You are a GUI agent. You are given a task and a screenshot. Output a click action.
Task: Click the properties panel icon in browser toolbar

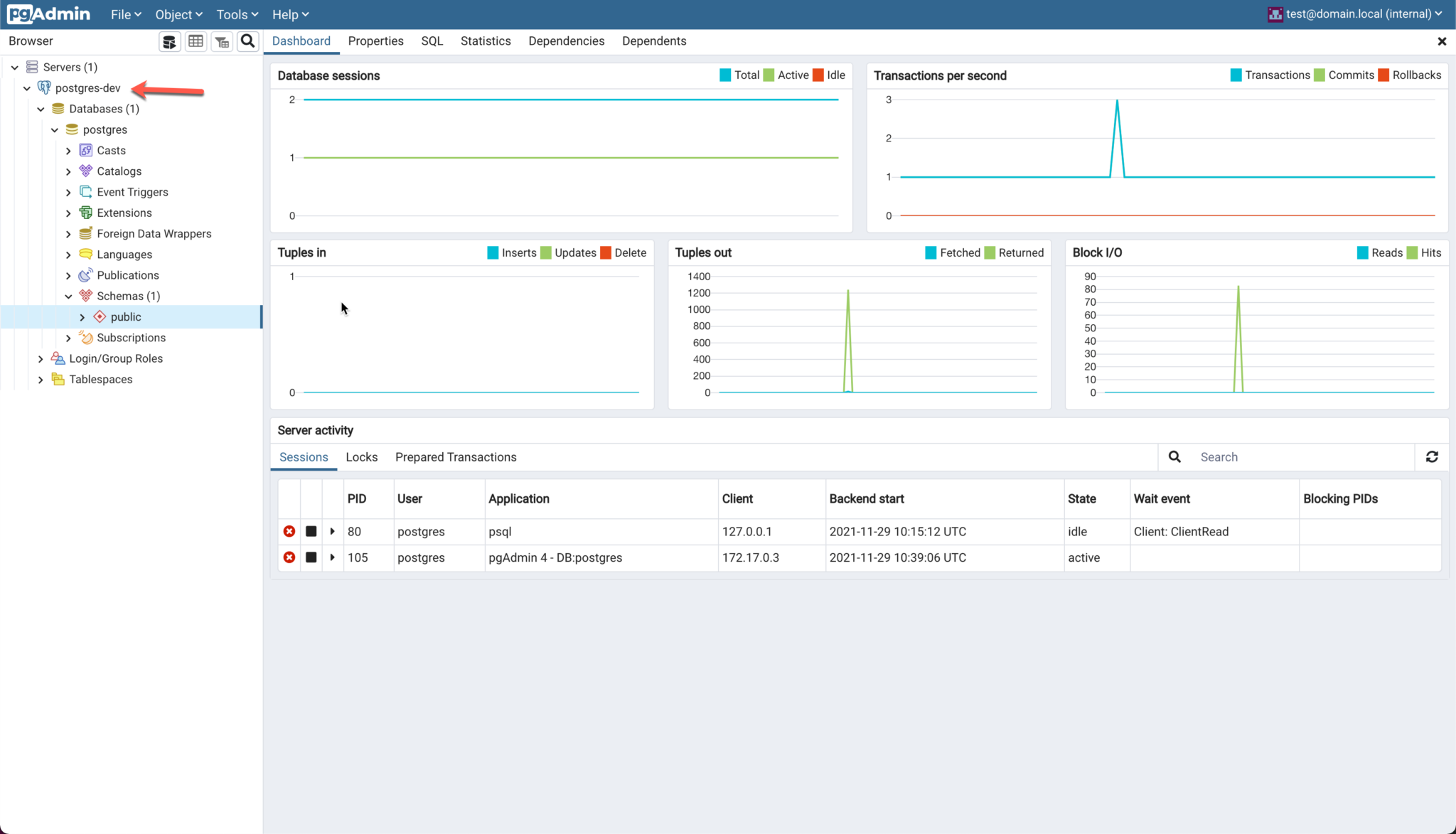coord(195,41)
